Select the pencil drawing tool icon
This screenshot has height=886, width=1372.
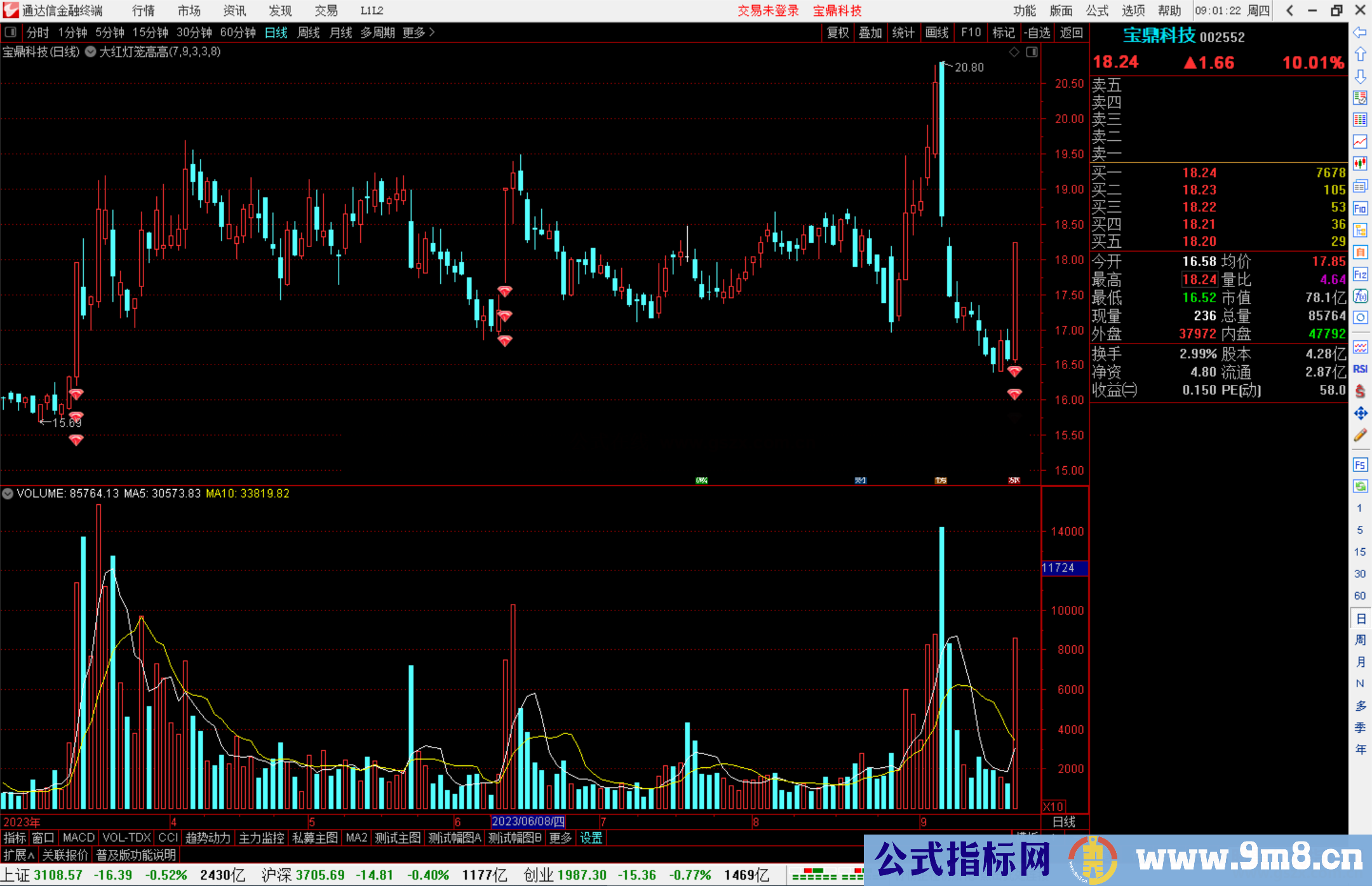coord(1360,435)
